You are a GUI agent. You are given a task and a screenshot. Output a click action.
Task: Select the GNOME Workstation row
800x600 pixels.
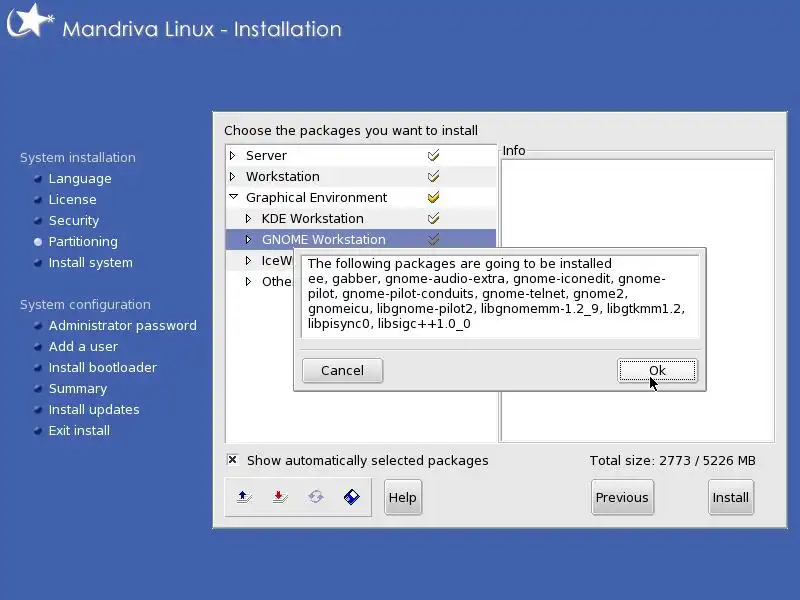pyautogui.click(x=361, y=239)
